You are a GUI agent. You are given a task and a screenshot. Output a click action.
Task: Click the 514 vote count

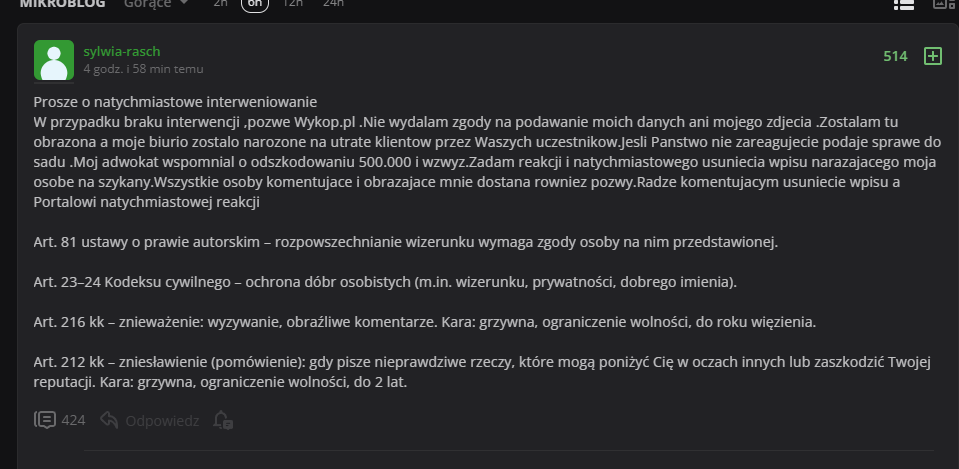click(x=895, y=57)
